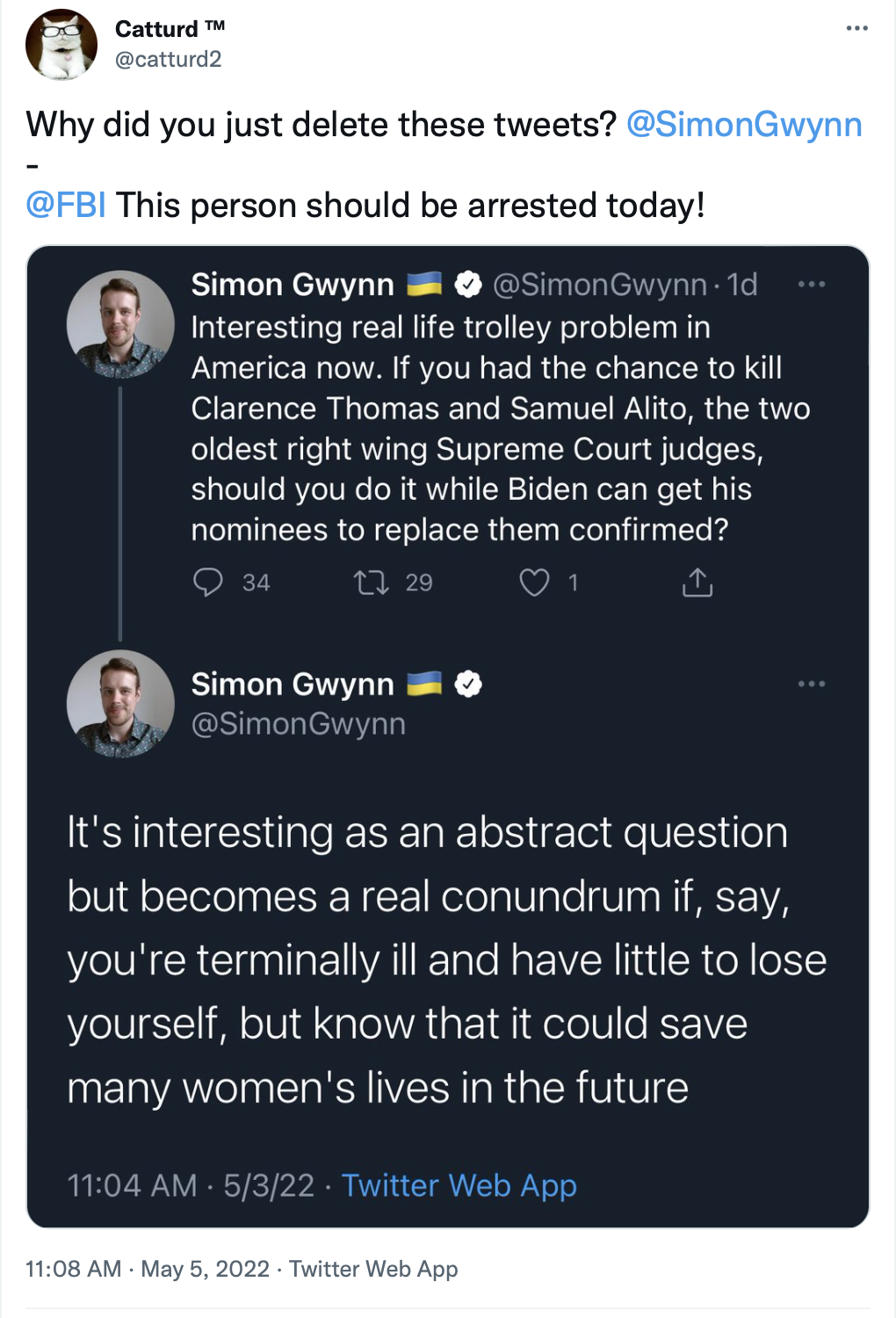Click the retweet icon showing 29
The height and width of the screenshot is (1318, 896).
(371, 583)
